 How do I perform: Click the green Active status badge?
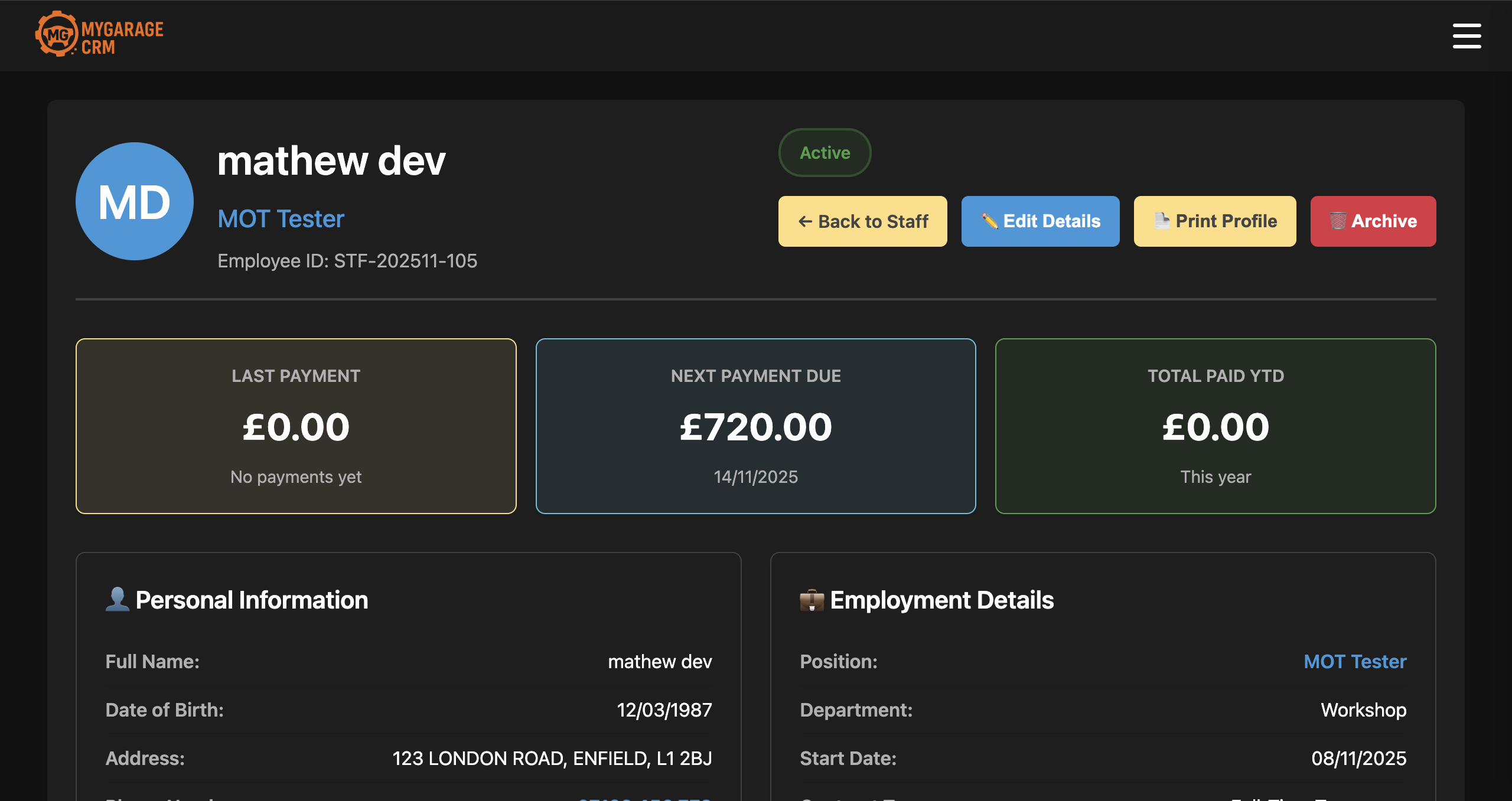coord(825,152)
